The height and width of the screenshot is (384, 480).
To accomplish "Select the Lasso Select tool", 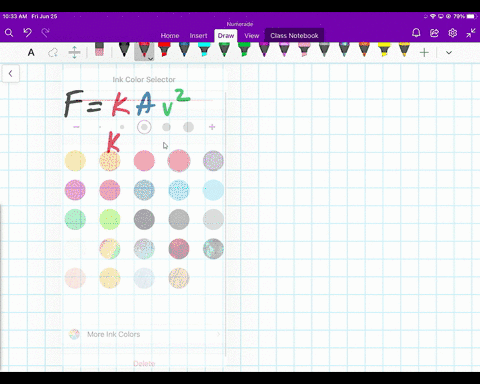I will [53, 53].
